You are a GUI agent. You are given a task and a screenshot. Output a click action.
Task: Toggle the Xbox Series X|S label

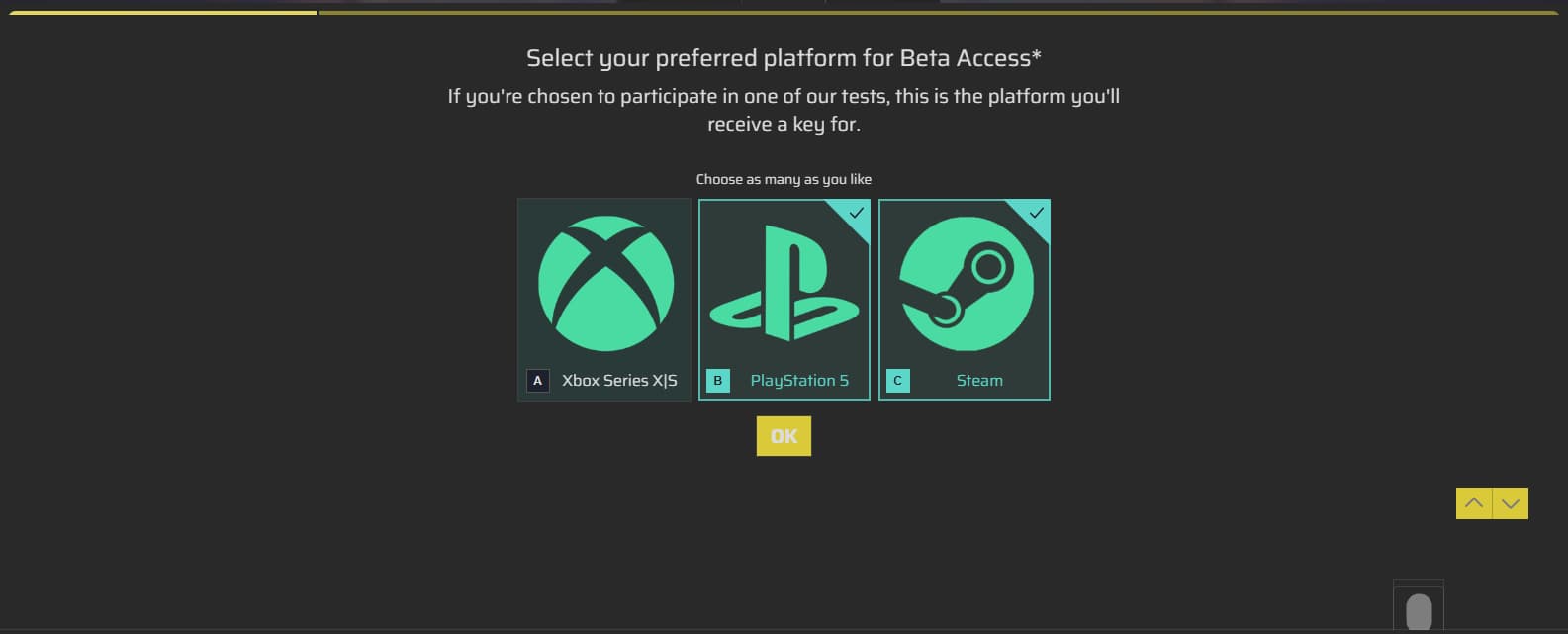pyautogui.click(x=619, y=381)
